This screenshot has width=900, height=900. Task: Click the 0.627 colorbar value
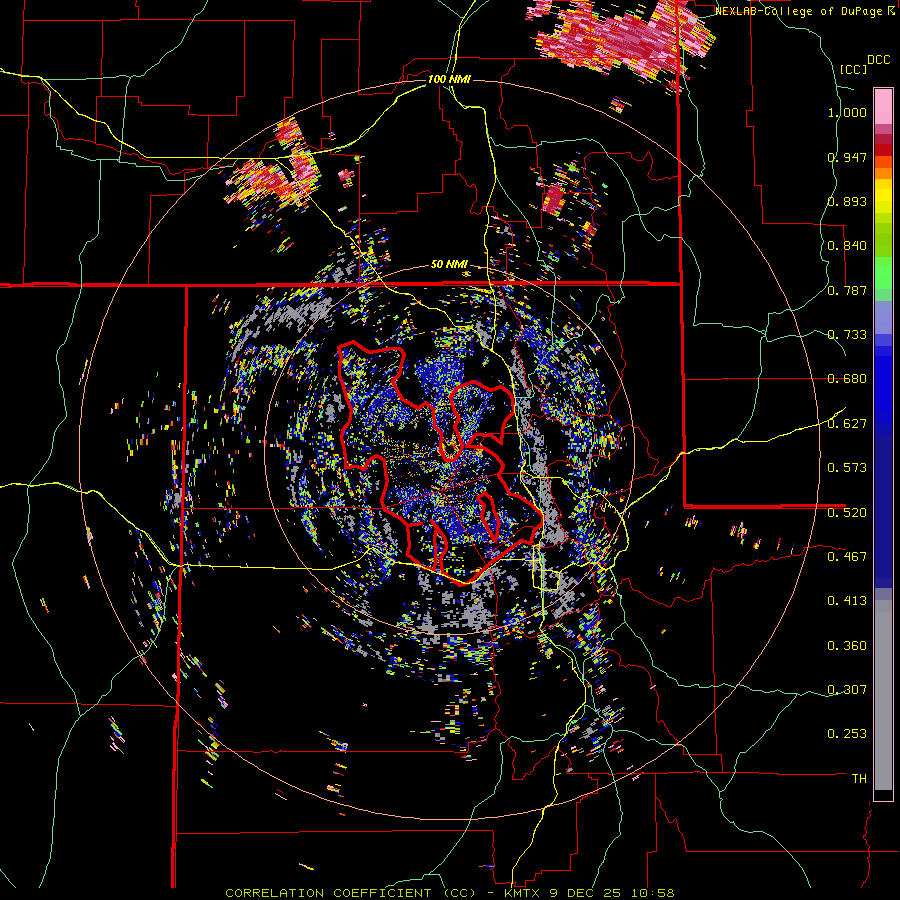tap(847, 424)
